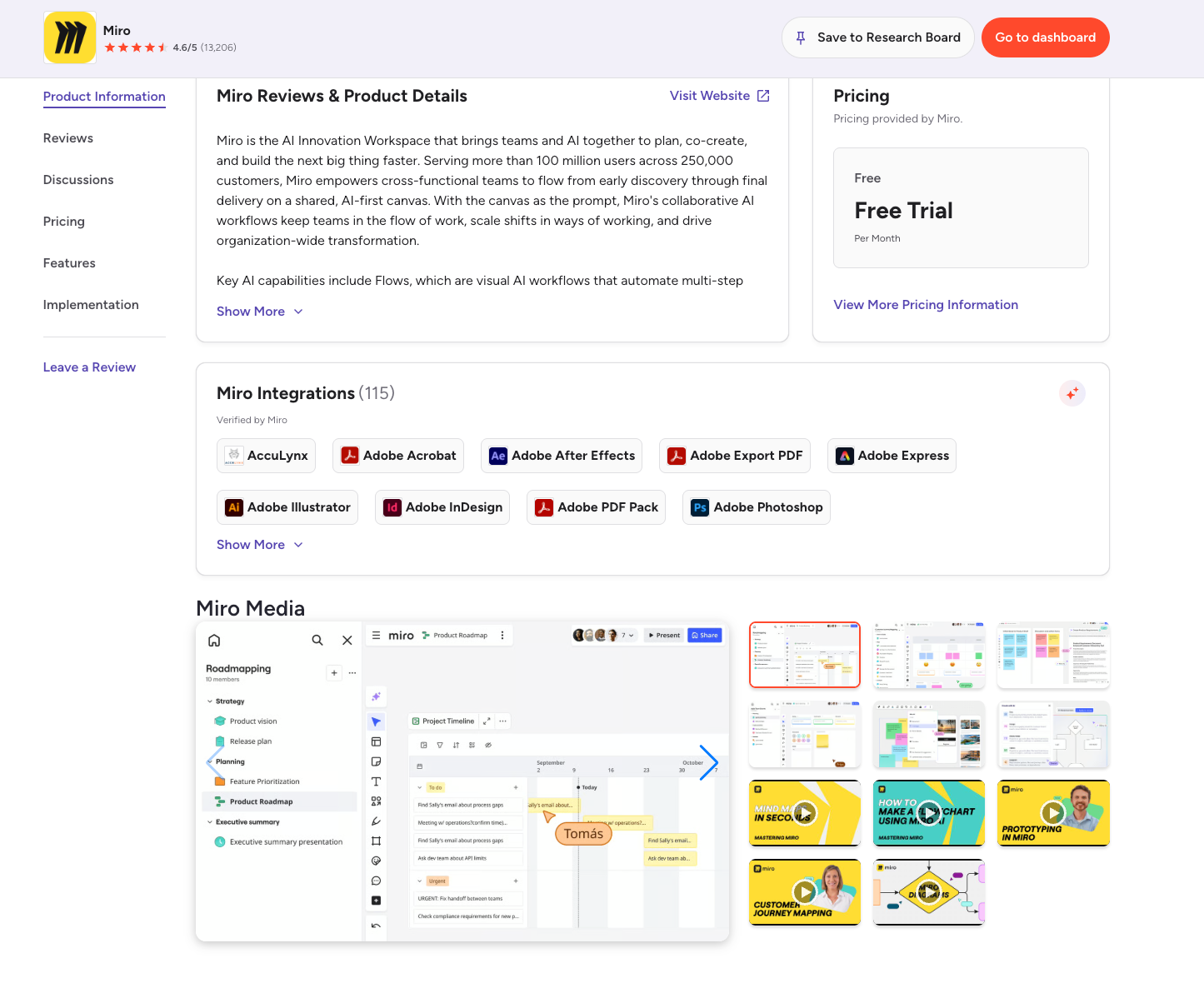This screenshot has height=998, width=1204.
Task: Click the Adobe PDF Pack icon
Action: 544,507
